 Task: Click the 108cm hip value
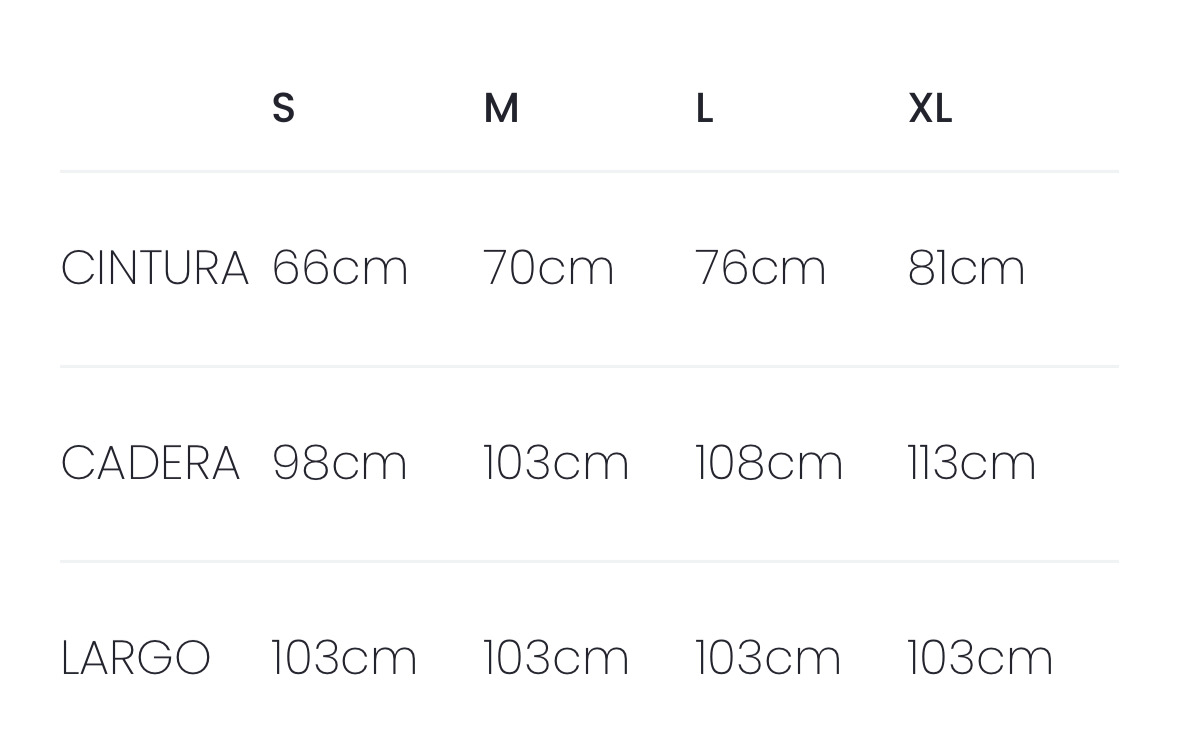(769, 463)
